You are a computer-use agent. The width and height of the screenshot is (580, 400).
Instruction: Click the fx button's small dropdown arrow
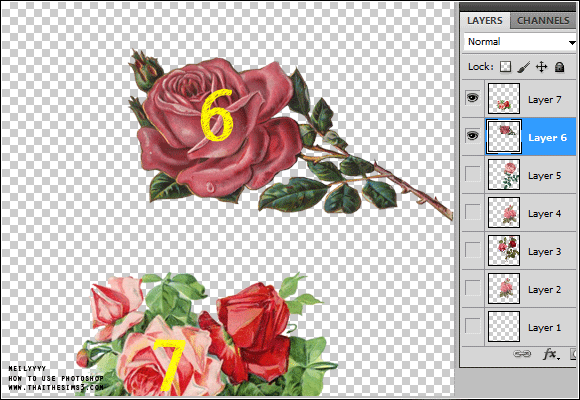(x=558, y=358)
